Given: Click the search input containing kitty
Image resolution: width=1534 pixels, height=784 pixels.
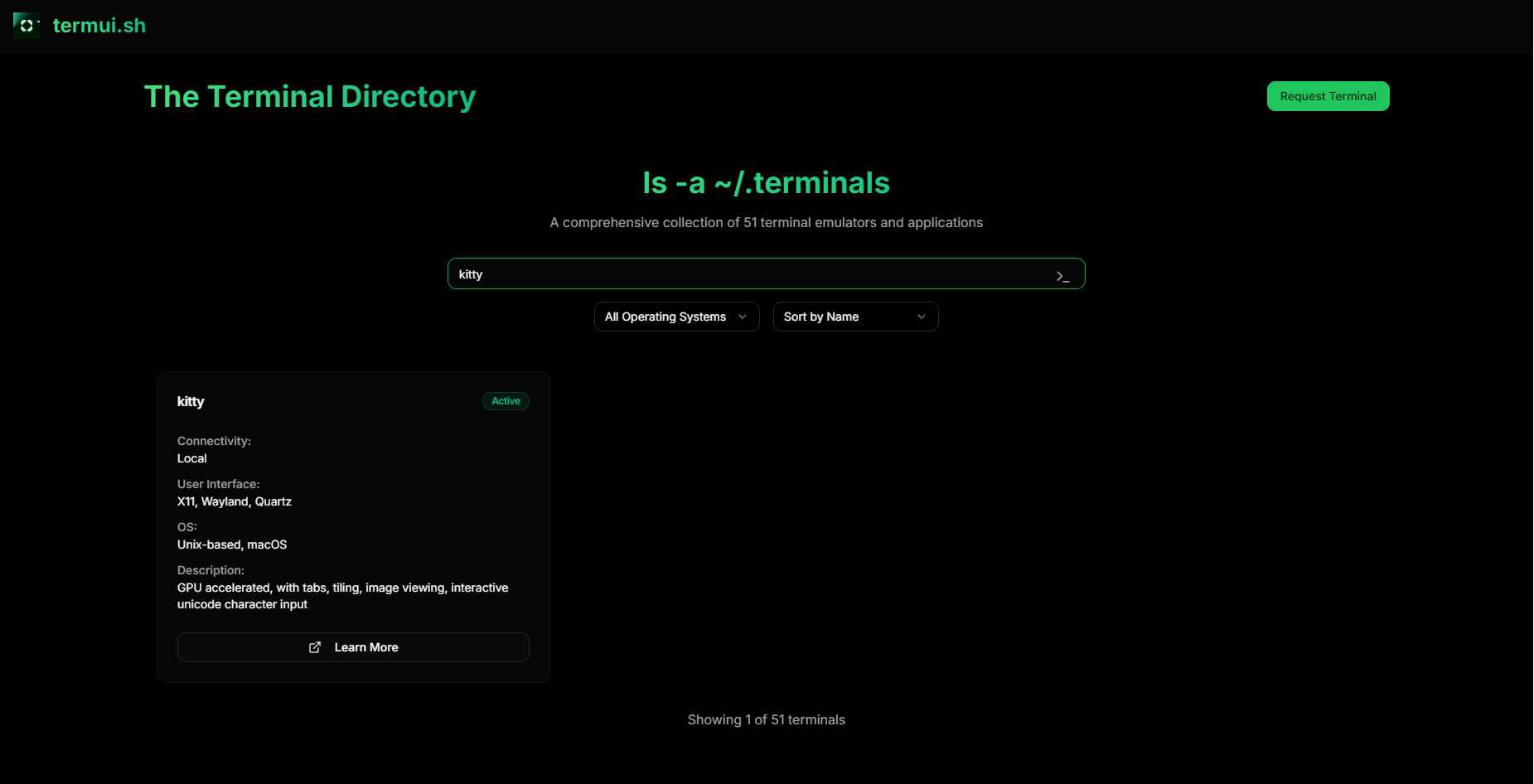Looking at the screenshot, I should pyautogui.click(x=766, y=273).
